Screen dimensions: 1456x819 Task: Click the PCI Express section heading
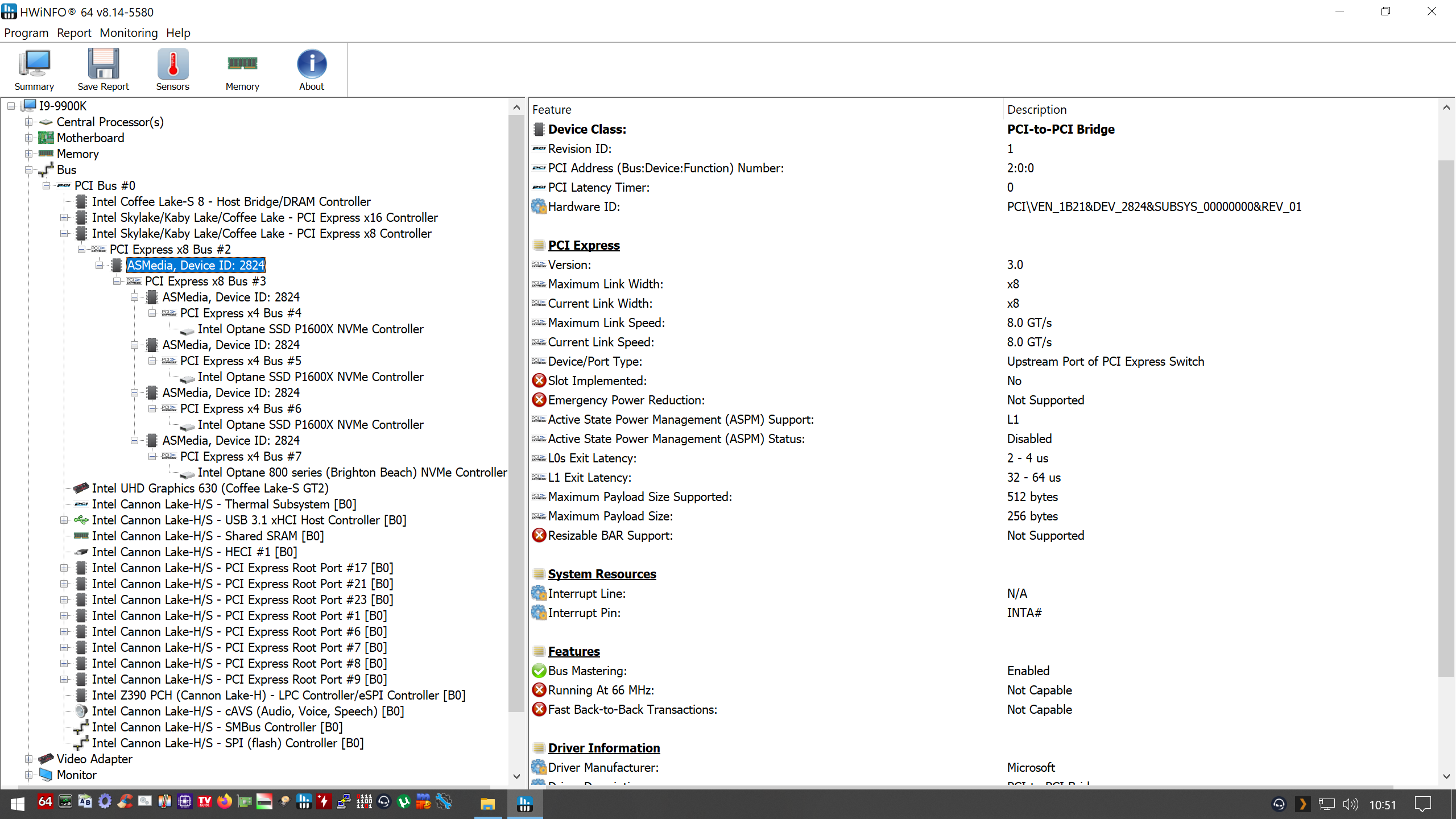[x=584, y=245]
